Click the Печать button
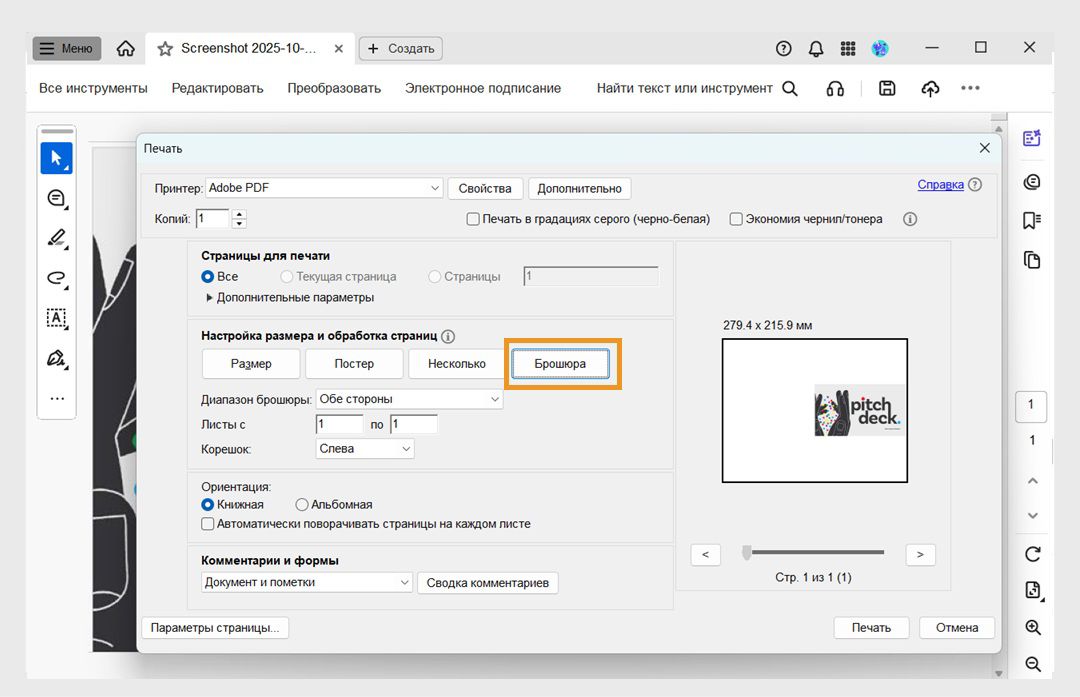1080x697 pixels. click(871, 627)
